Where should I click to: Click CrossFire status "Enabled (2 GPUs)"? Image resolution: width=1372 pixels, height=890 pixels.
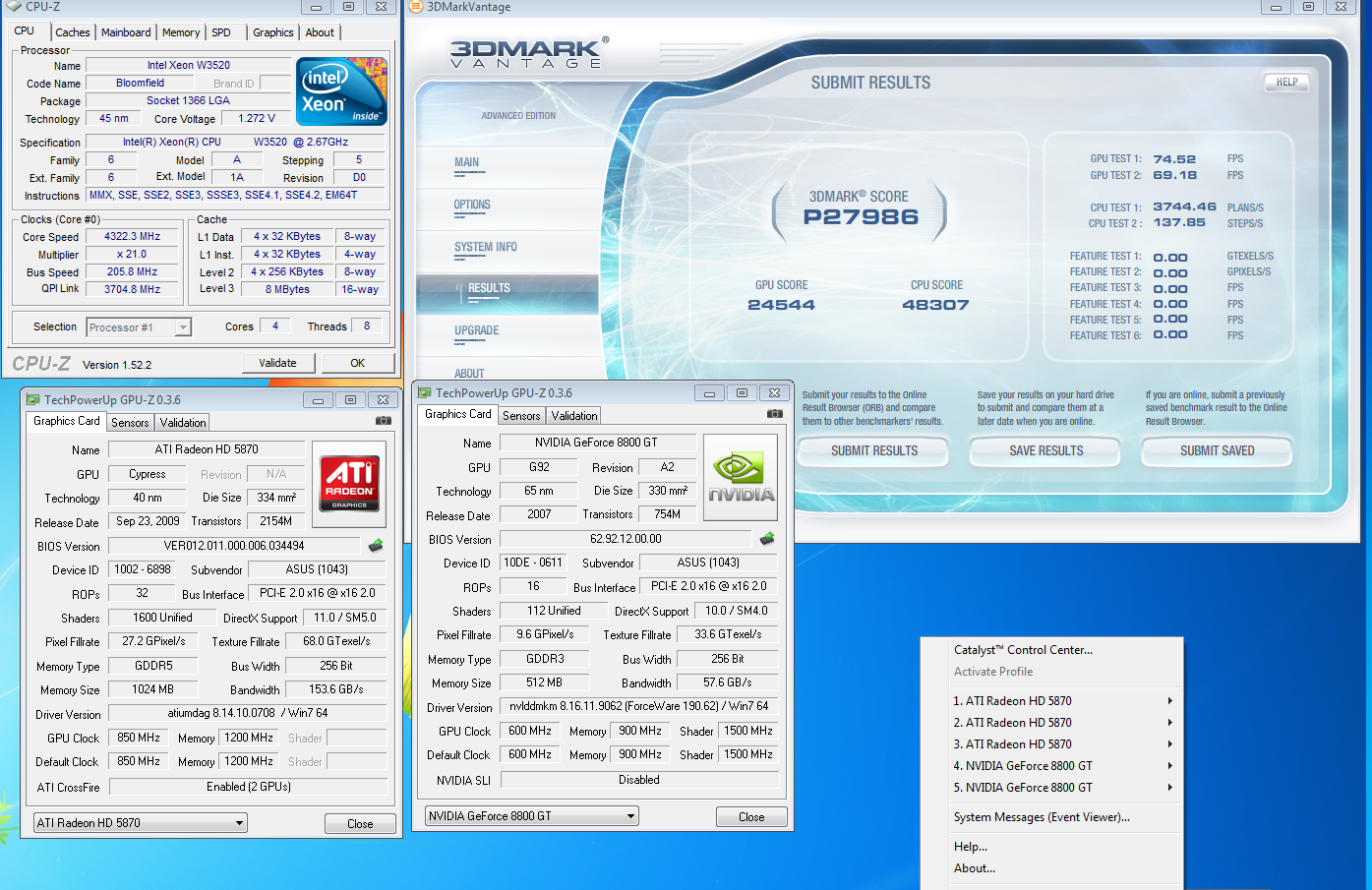pyautogui.click(x=248, y=787)
